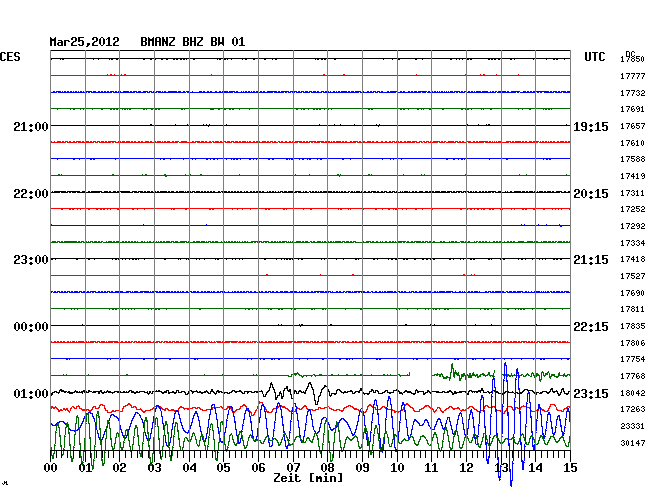Click the amplitude value 17334
Viewport: 650px width, 494px height.
pos(633,243)
